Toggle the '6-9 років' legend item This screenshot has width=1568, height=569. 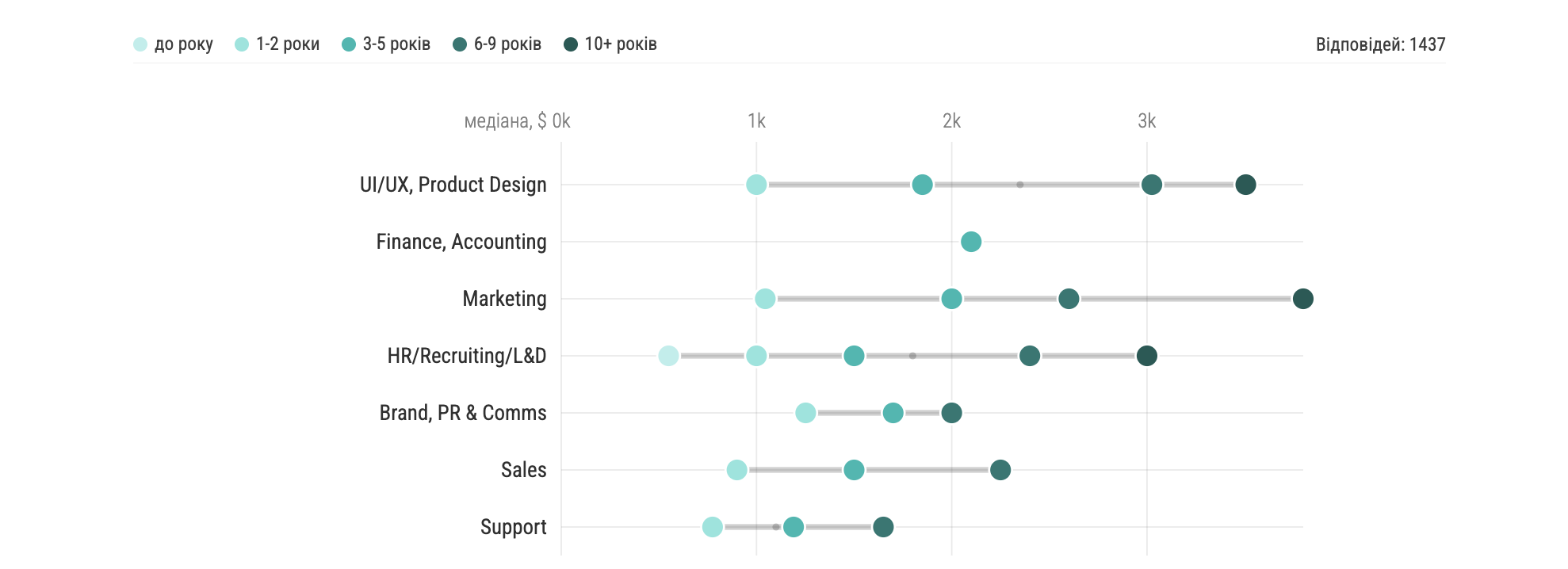pos(497,44)
